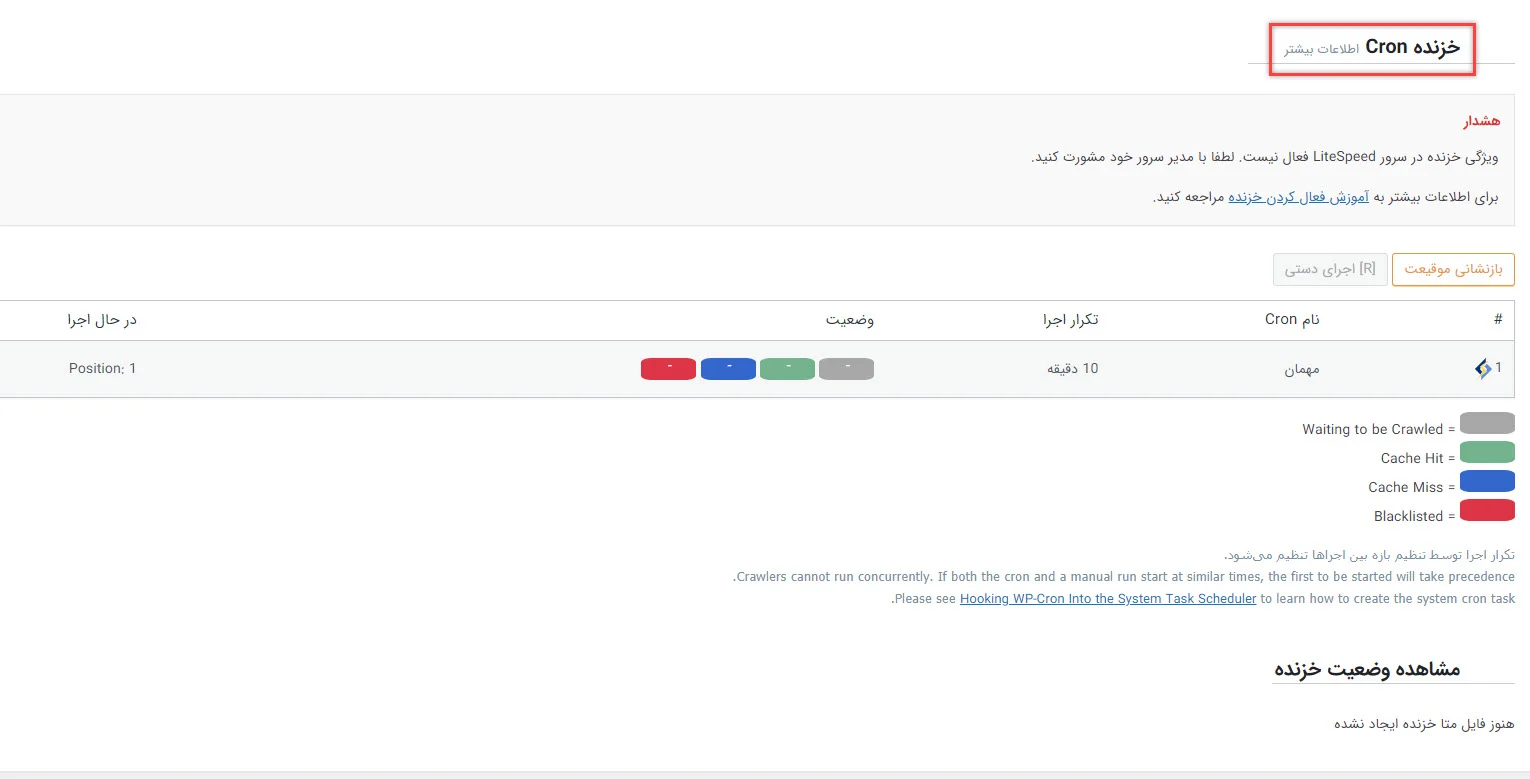Screen dimensions: 1530x779
Task: Click the Position: 1 cell
Action: (x=102, y=369)
